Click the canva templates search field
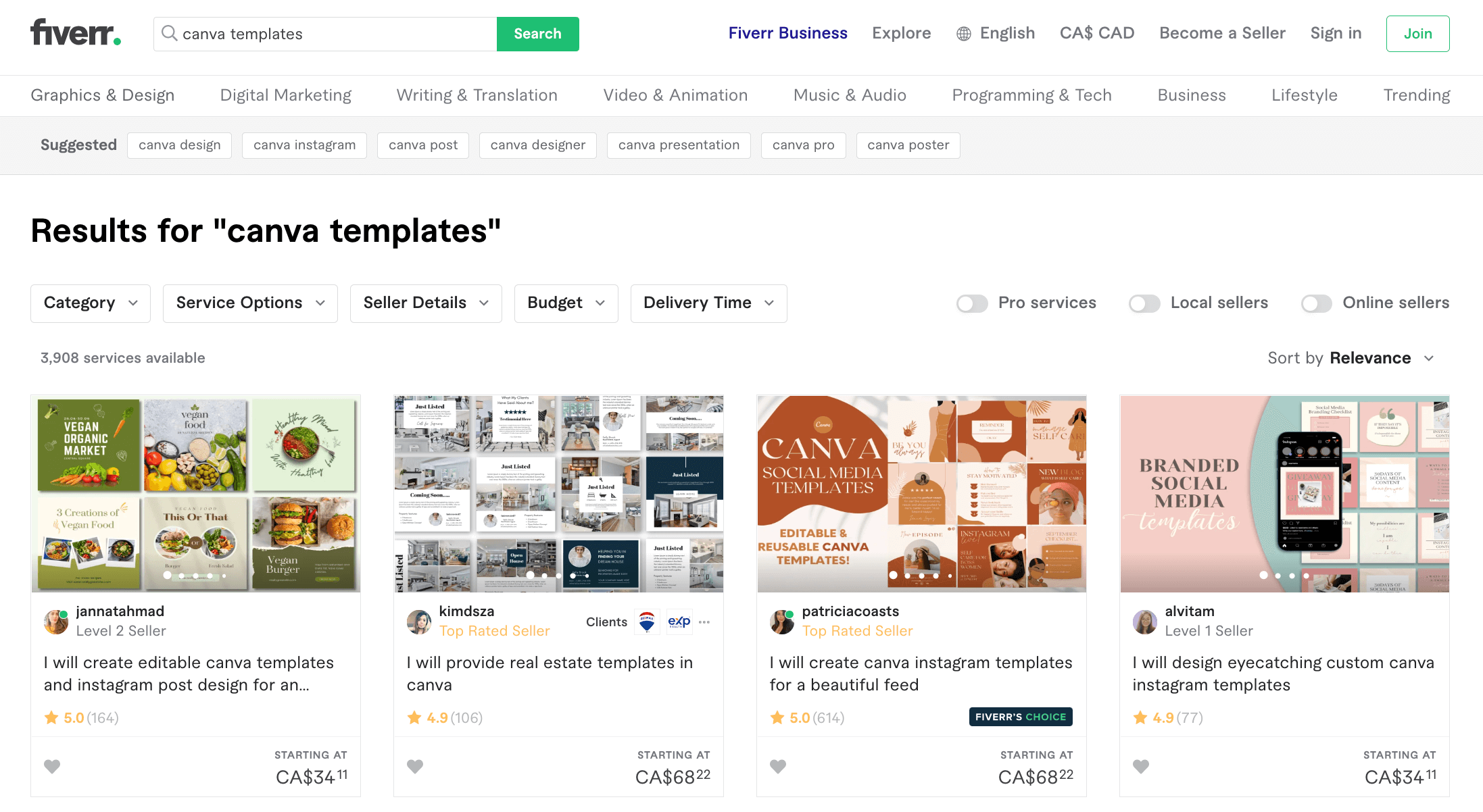The height and width of the screenshot is (812, 1483). pos(331,34)
